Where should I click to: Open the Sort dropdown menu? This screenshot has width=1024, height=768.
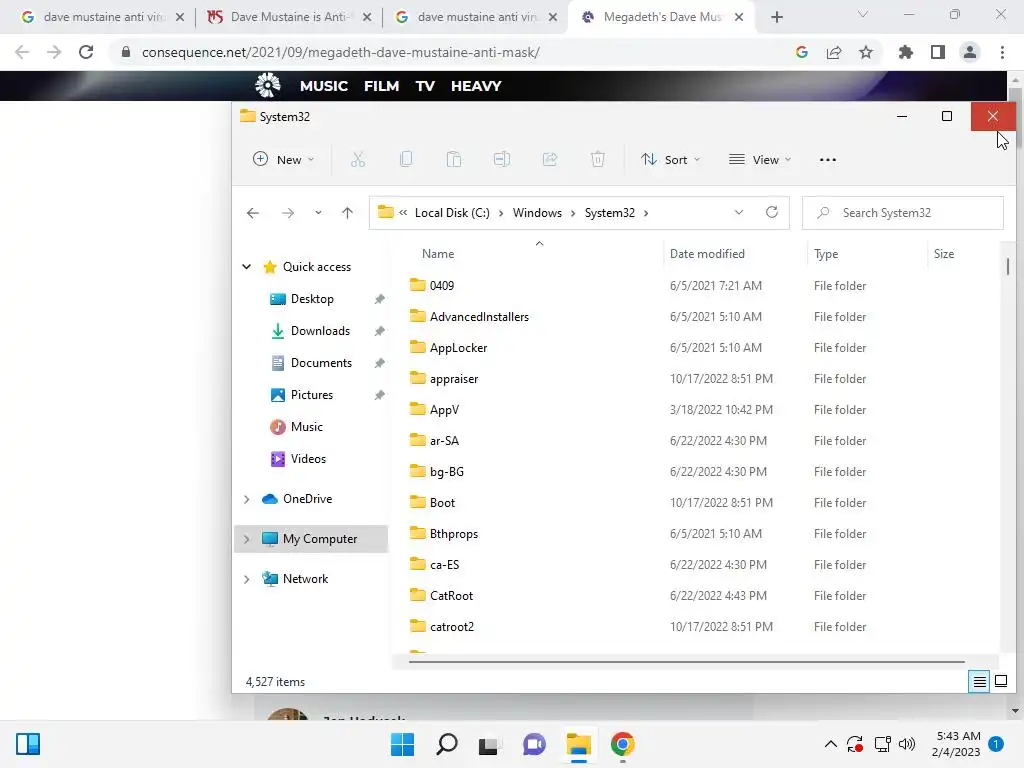670,160
